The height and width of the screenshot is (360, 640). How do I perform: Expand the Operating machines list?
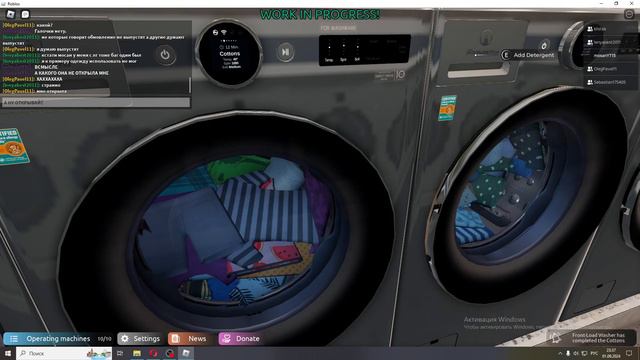[x=58, y=338]
